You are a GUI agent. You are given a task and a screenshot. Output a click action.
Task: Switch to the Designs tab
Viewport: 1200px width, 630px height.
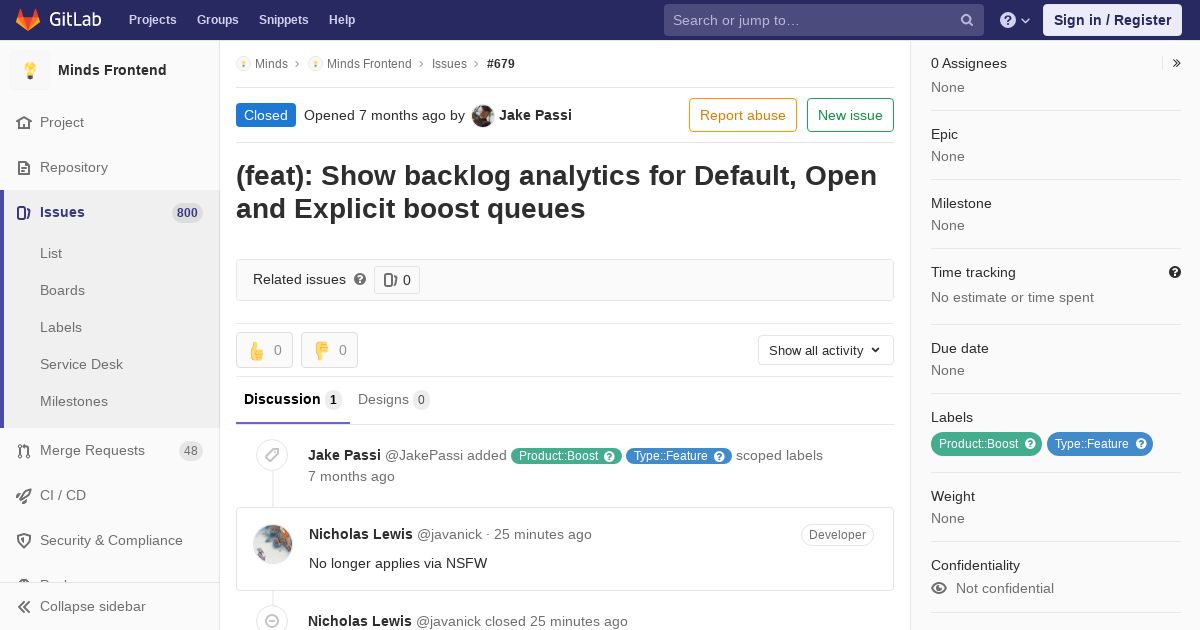point(394,399)
